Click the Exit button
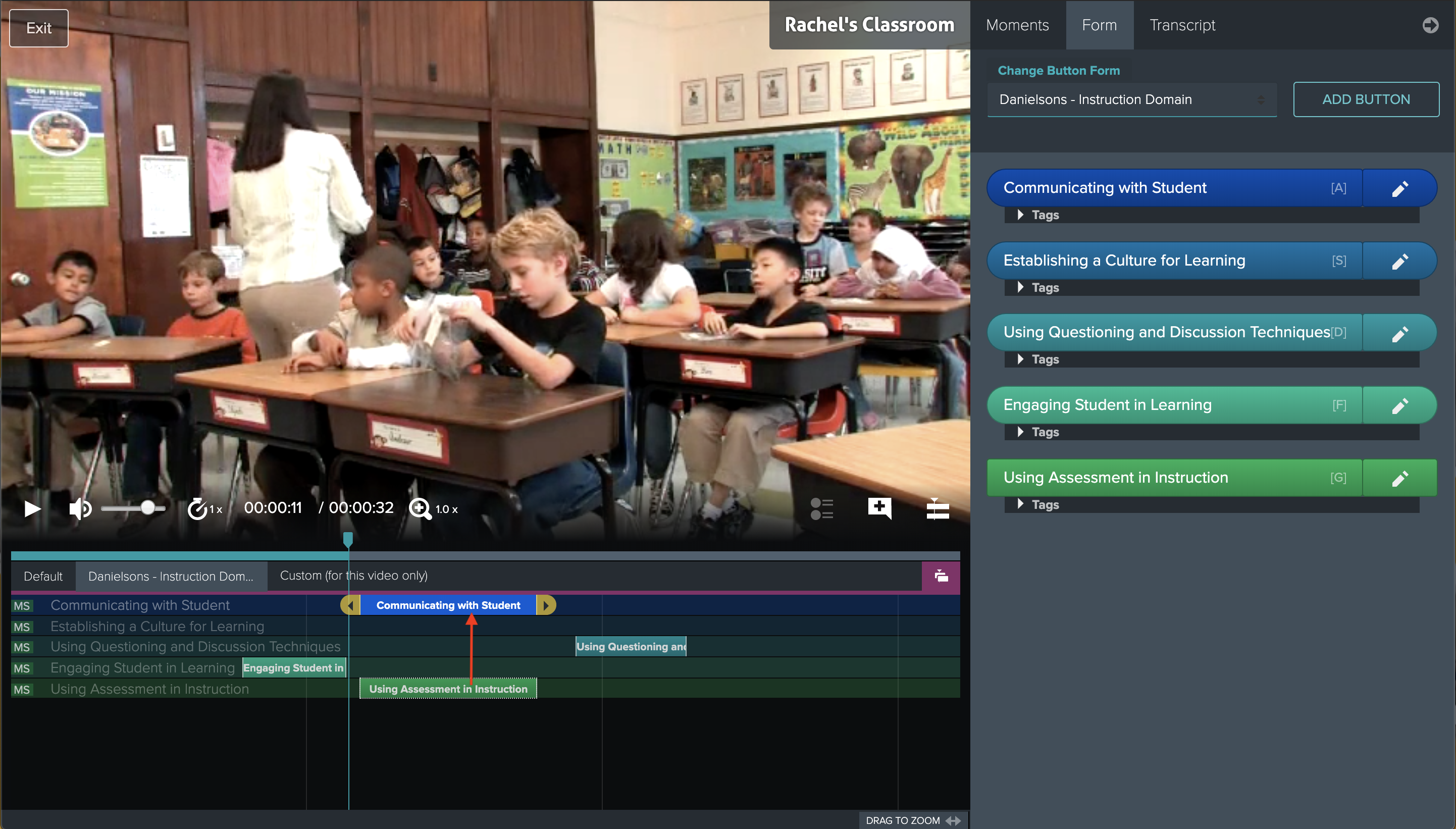 pos(39,26)
